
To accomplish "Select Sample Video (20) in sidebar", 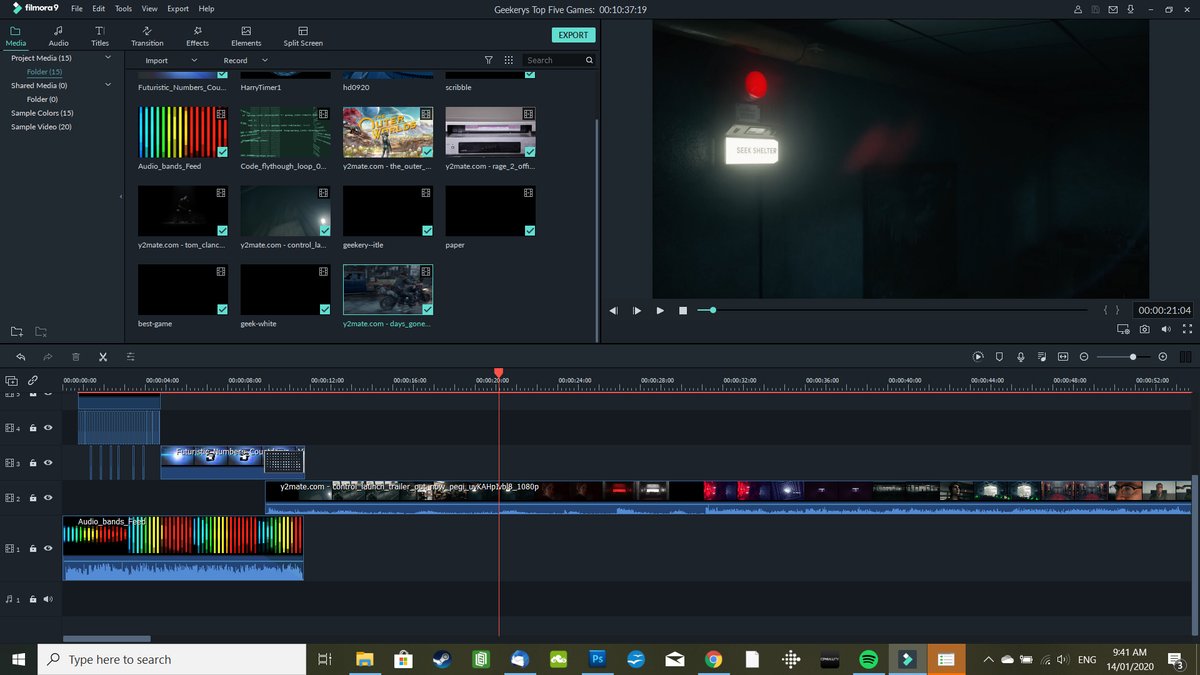I will tap(41, 127).
